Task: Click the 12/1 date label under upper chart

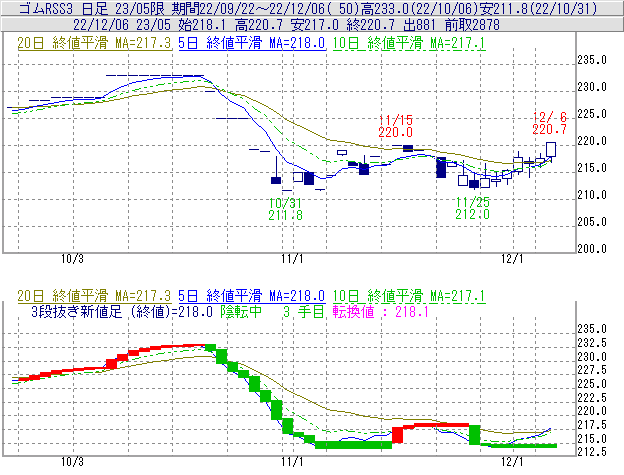Action: (x=512, y=259)
